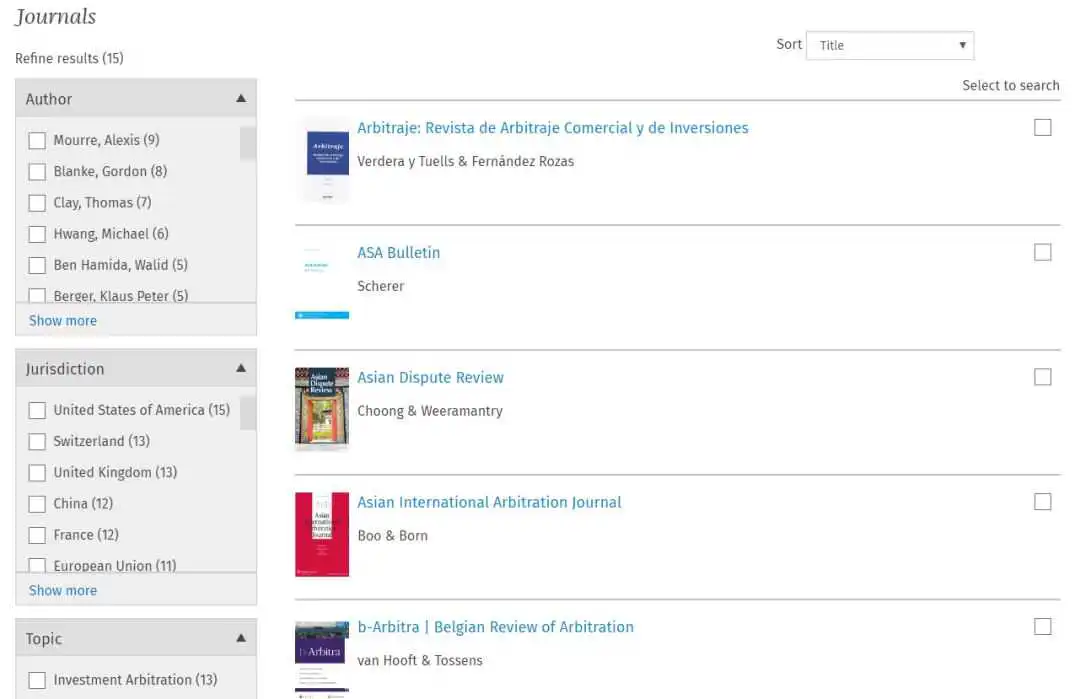Click the b-Arbitra cover thumbnail
This screenshot has height=699, width=1080.
(322, 659)
